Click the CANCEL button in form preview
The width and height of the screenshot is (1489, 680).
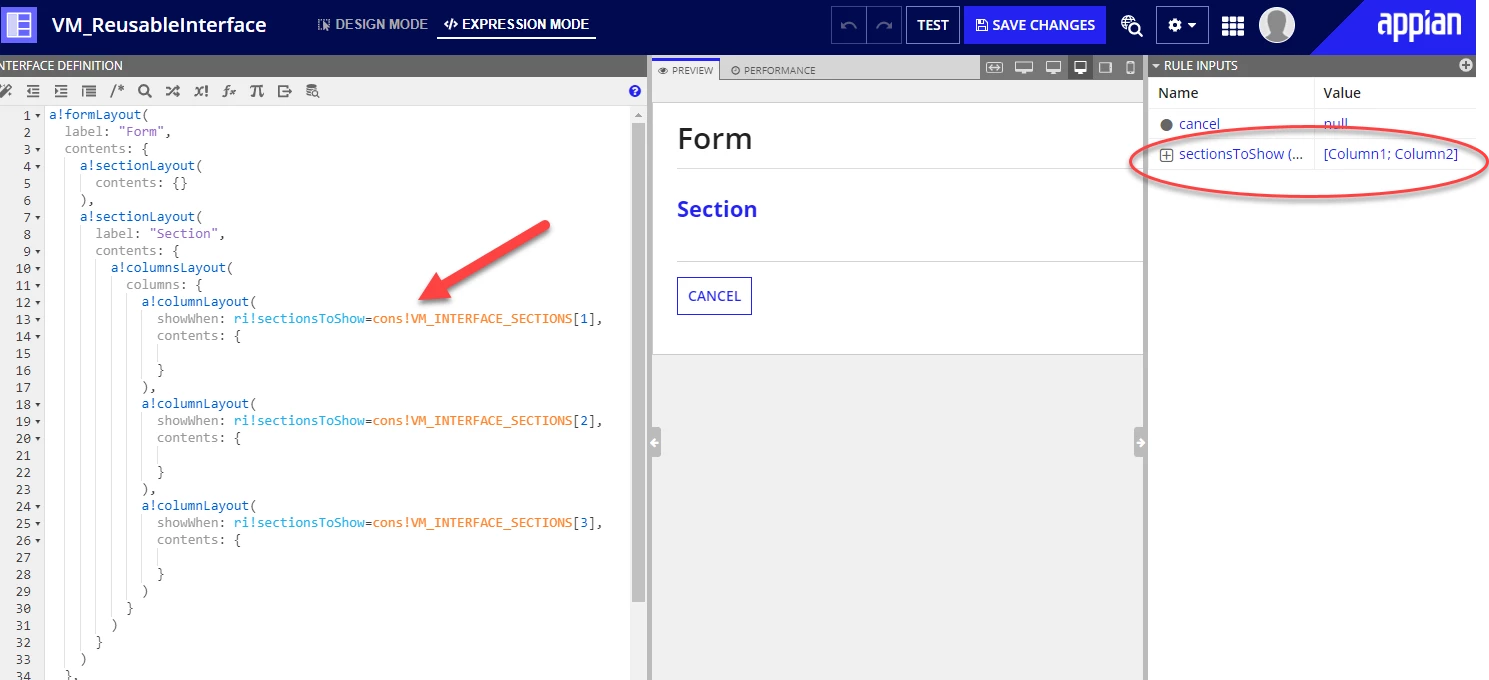714,296
